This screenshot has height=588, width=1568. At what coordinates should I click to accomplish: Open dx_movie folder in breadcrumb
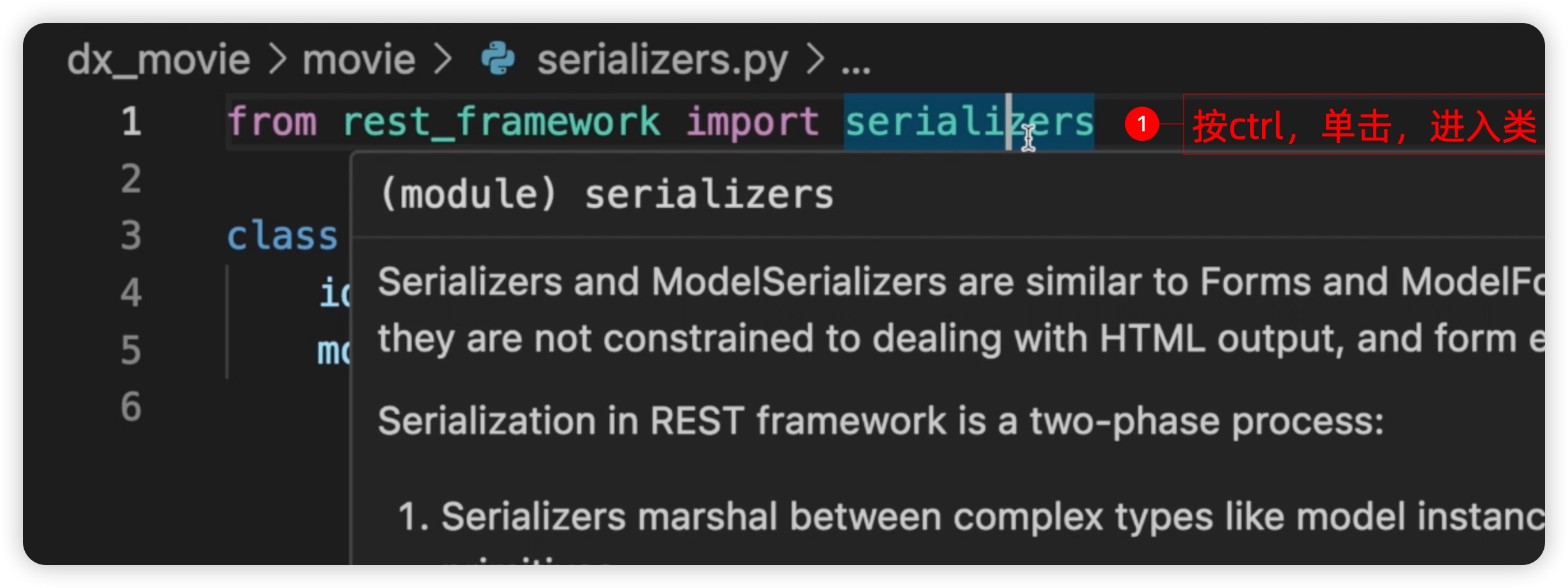[159, 60]
